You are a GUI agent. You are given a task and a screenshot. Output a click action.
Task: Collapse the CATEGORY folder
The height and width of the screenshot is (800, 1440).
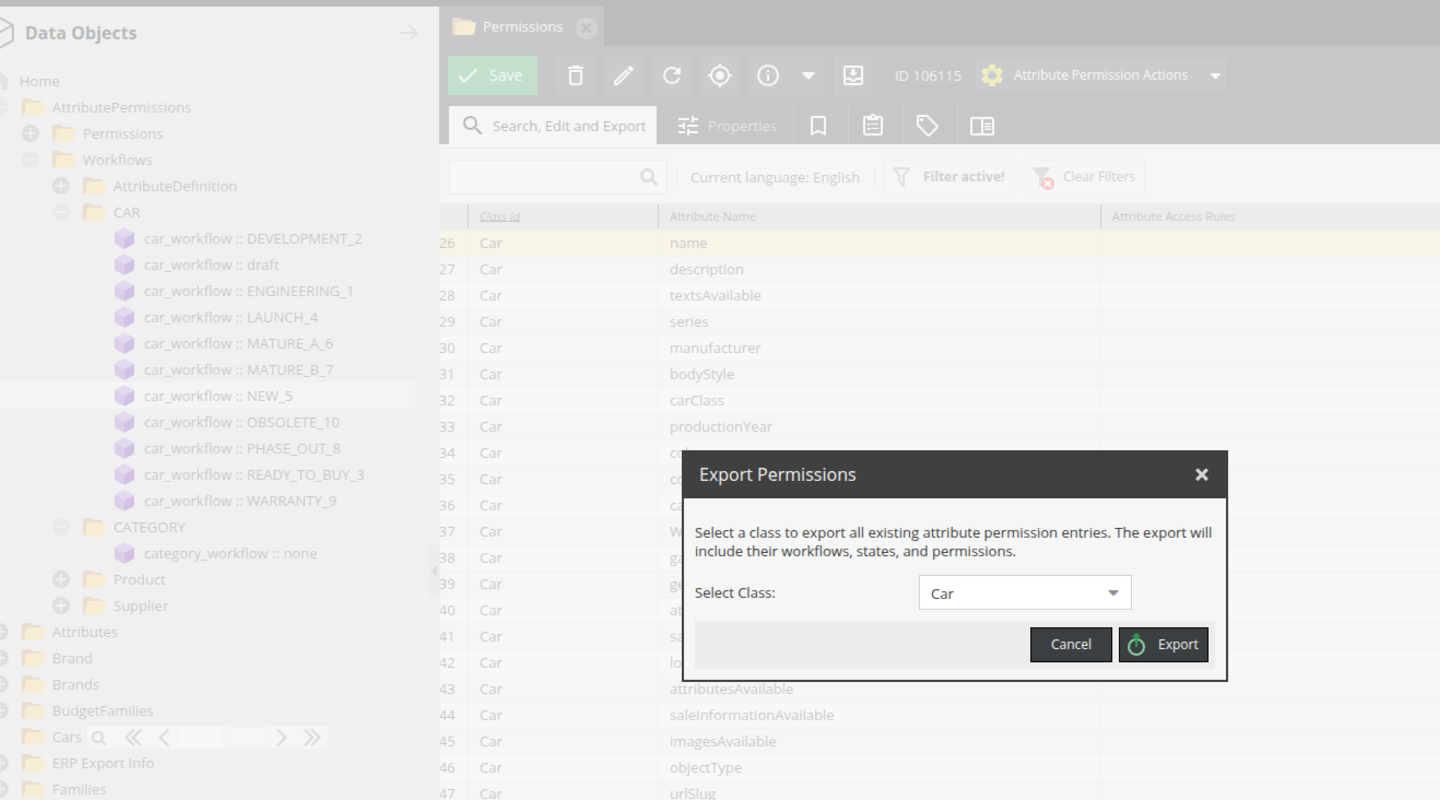pyautogui.click(x=61, y=527)
